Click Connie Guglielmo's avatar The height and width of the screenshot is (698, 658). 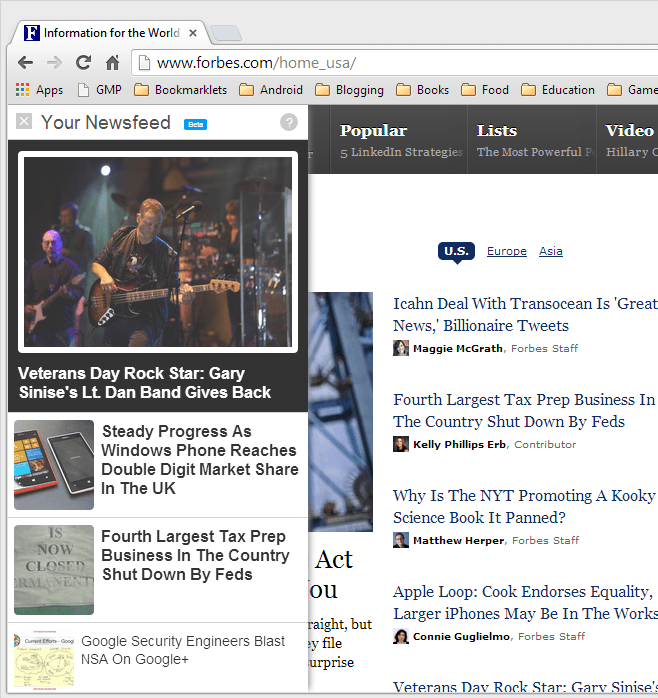[401, 637]
